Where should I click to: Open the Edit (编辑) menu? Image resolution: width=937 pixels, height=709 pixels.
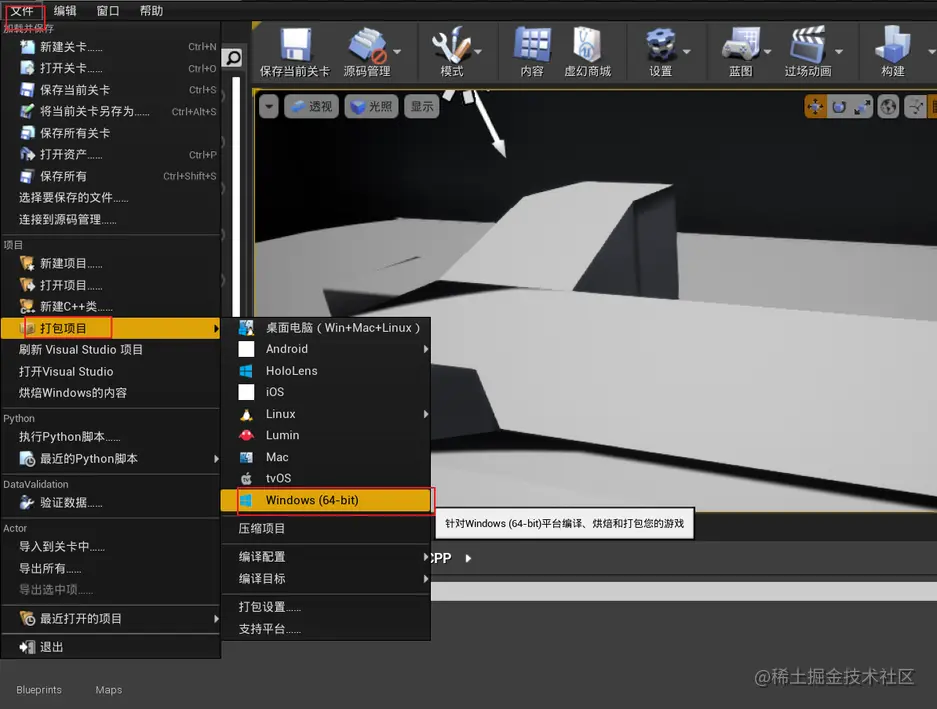coord(65,11)
